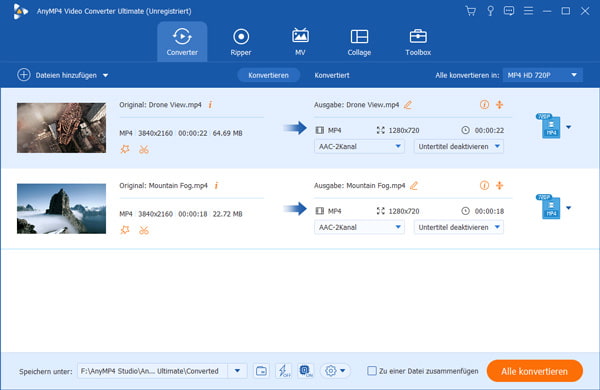Expand format arrow next to Drone View profile
600x390 pixels.
click(x=569, y=127)
